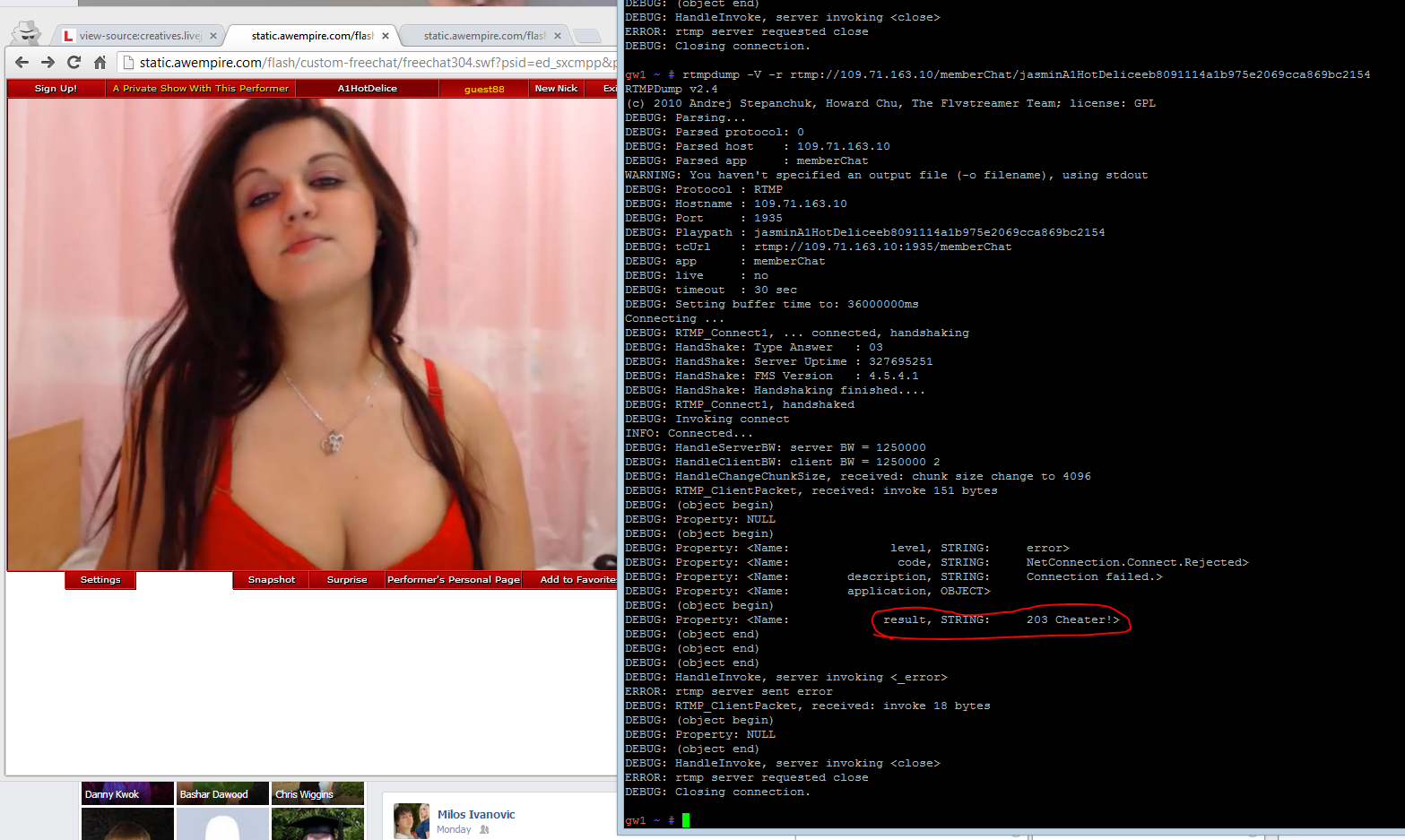Click the browser Back arrow
Viewport: 1405px width, 840px height.
pyautogui.click(x=22, y=62)
